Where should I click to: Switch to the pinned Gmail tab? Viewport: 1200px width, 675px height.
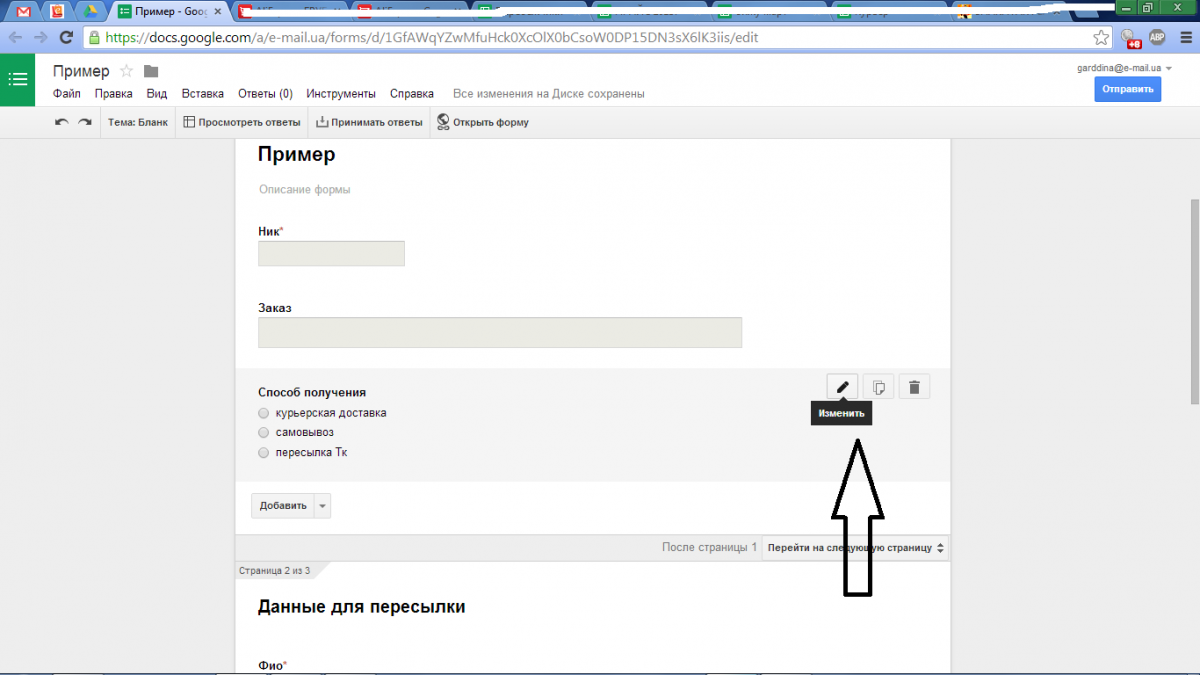click(x=24, y=11)
